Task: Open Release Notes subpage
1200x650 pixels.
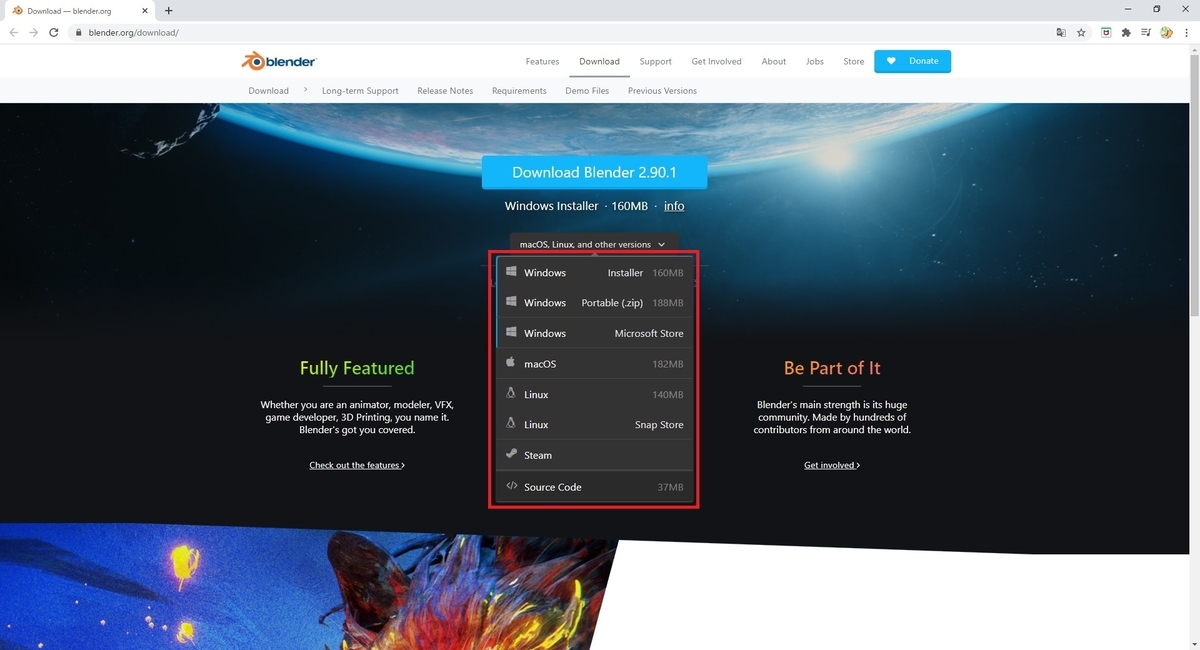Action: point(445,90)
